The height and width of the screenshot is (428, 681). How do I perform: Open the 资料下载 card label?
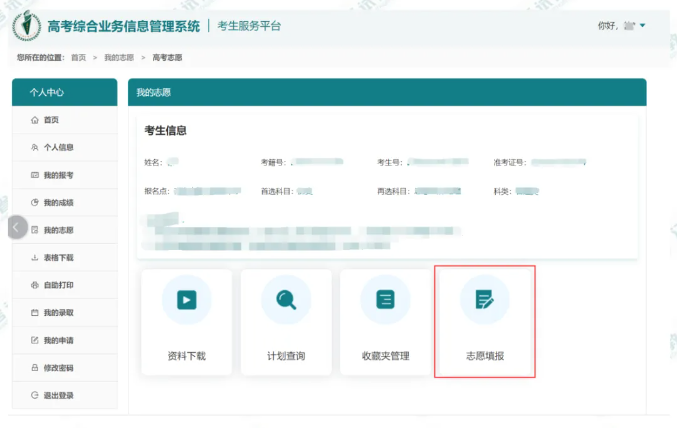click(187, 356)
